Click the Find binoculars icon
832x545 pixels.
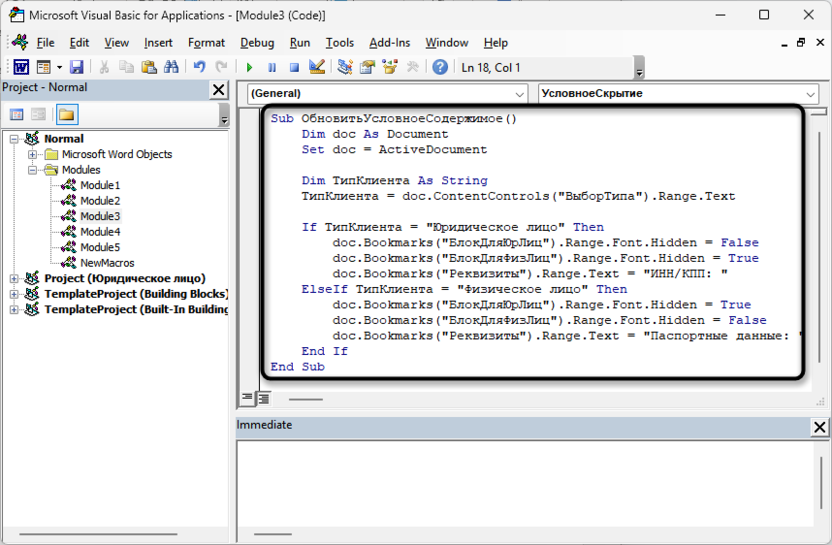coord(171,67)
